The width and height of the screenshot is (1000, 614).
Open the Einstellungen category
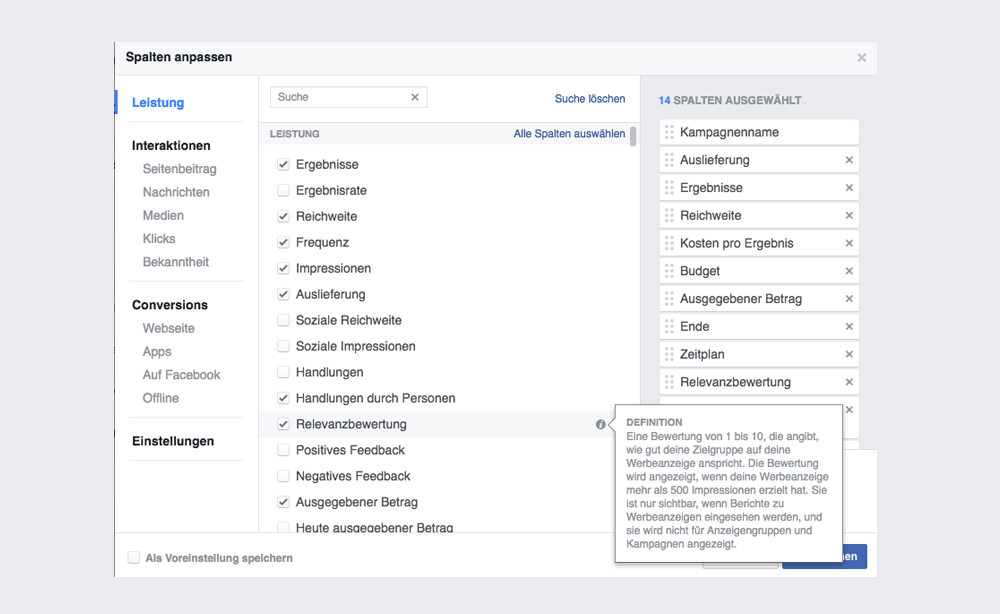click(173, 441)
